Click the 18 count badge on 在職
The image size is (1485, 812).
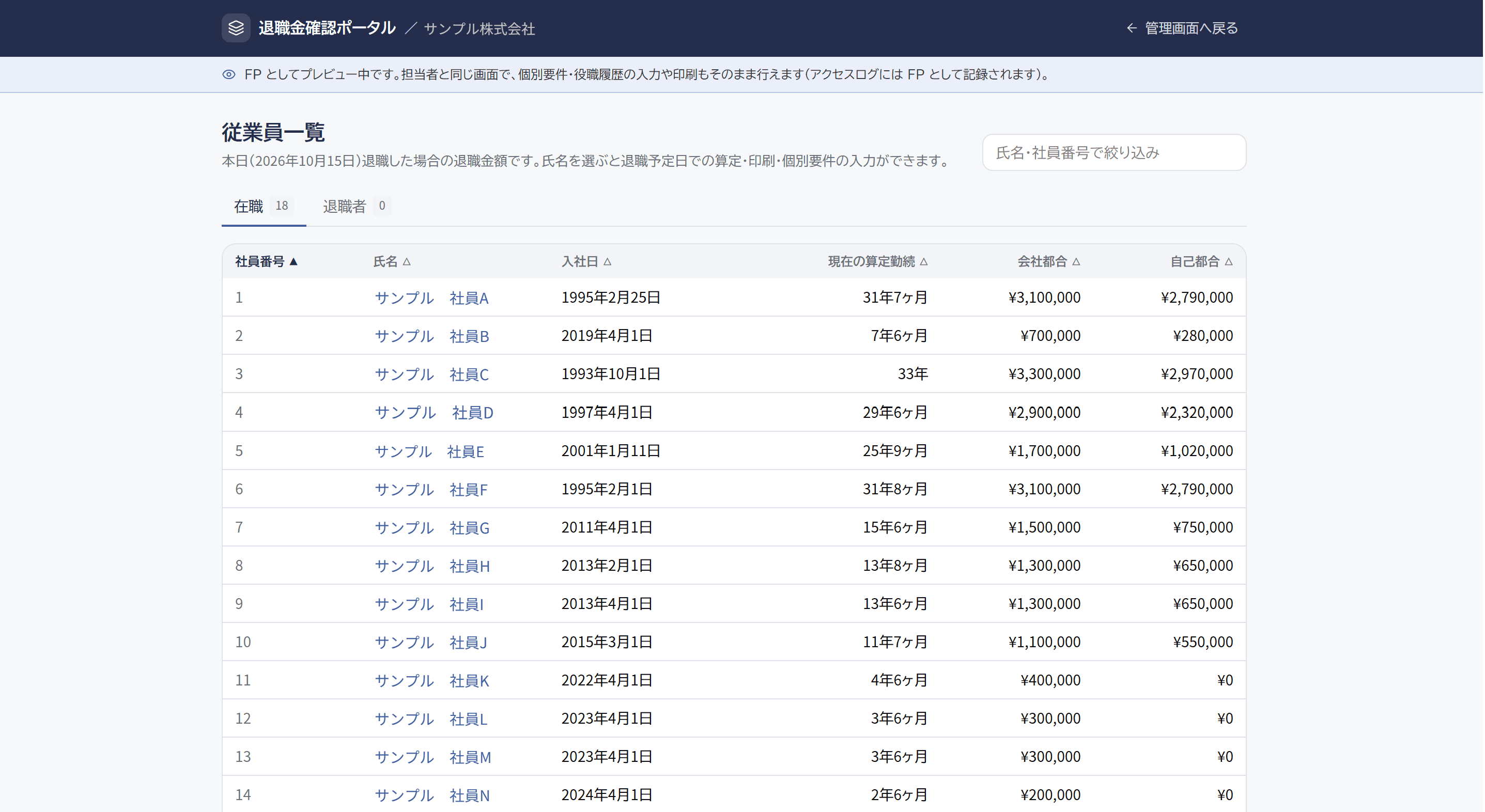[281, 206]
